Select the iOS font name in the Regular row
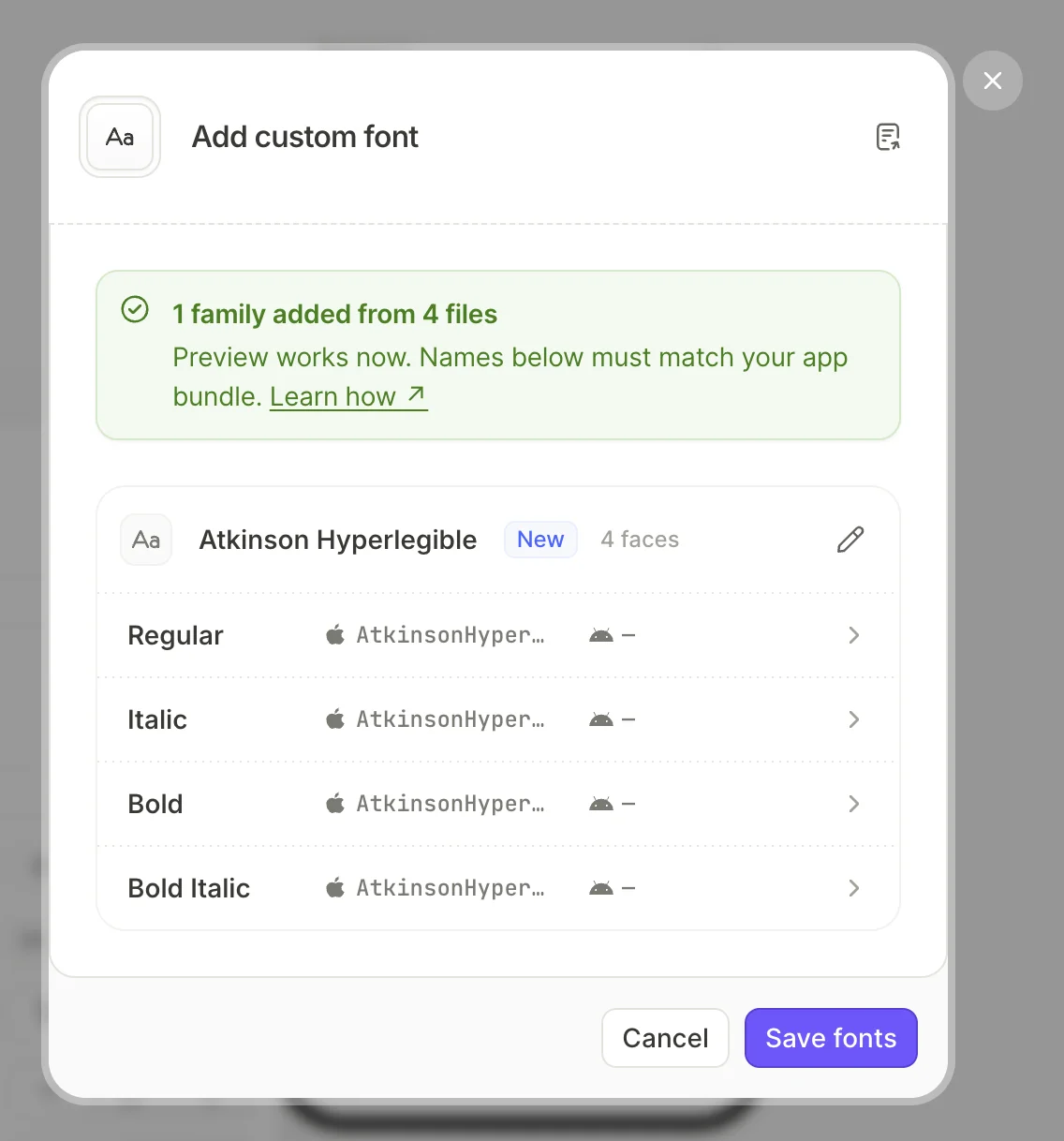This screenshot has width=1064, height=1141. [451, 635]
